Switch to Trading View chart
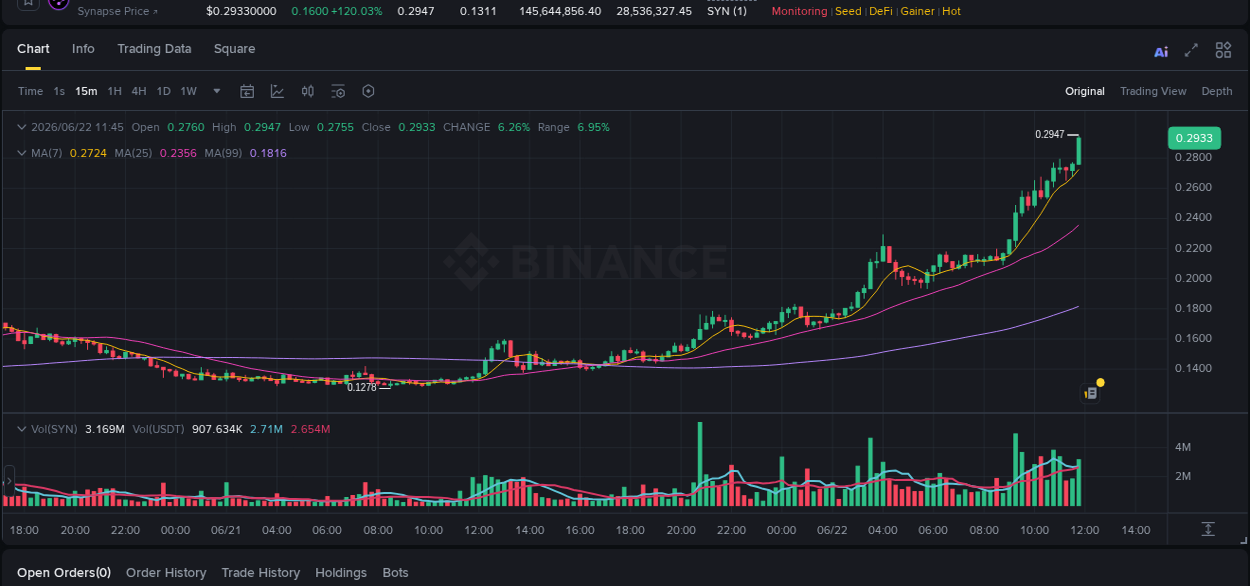The height and width of the screenshot is (586, 1250). point(1153,91)
